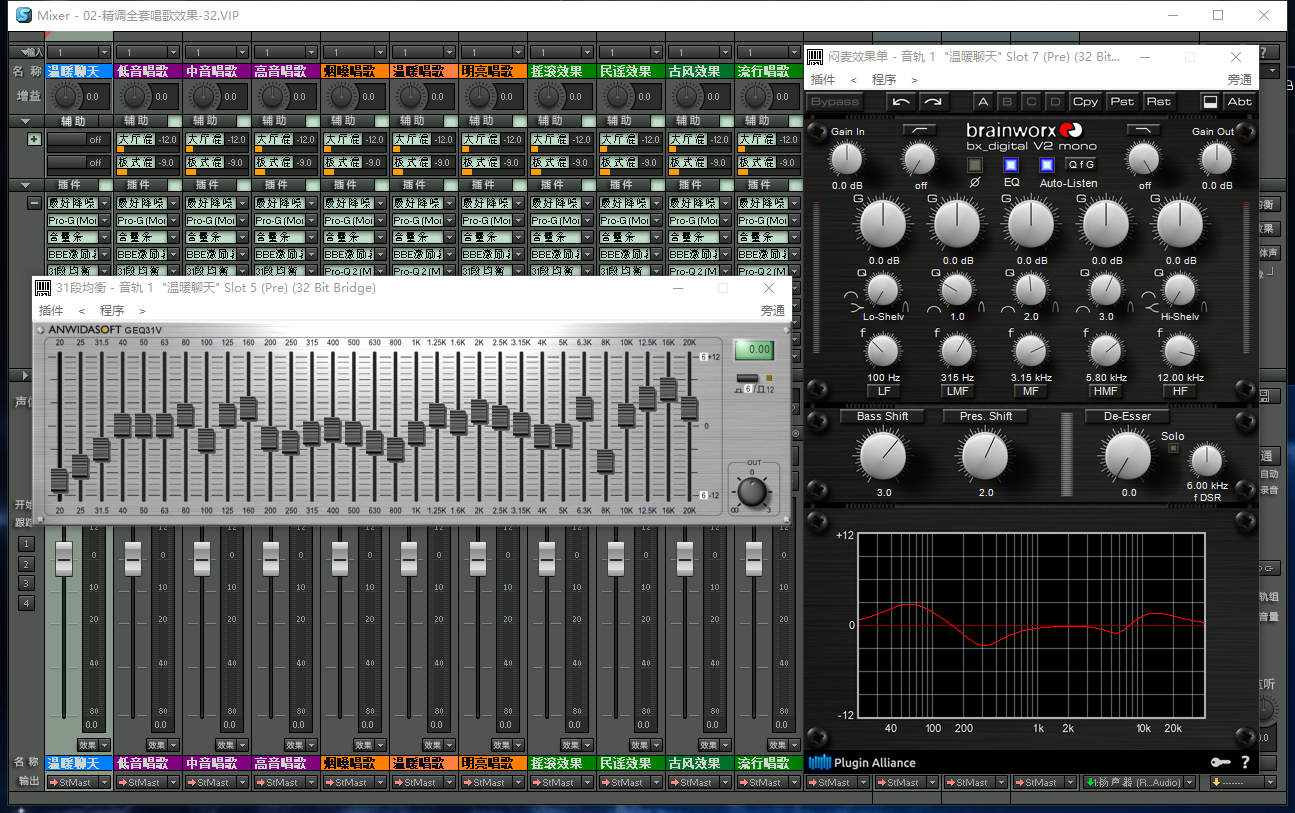Open 程序 menu in 31段均衡 window
1295x813 pixels.
112,311
